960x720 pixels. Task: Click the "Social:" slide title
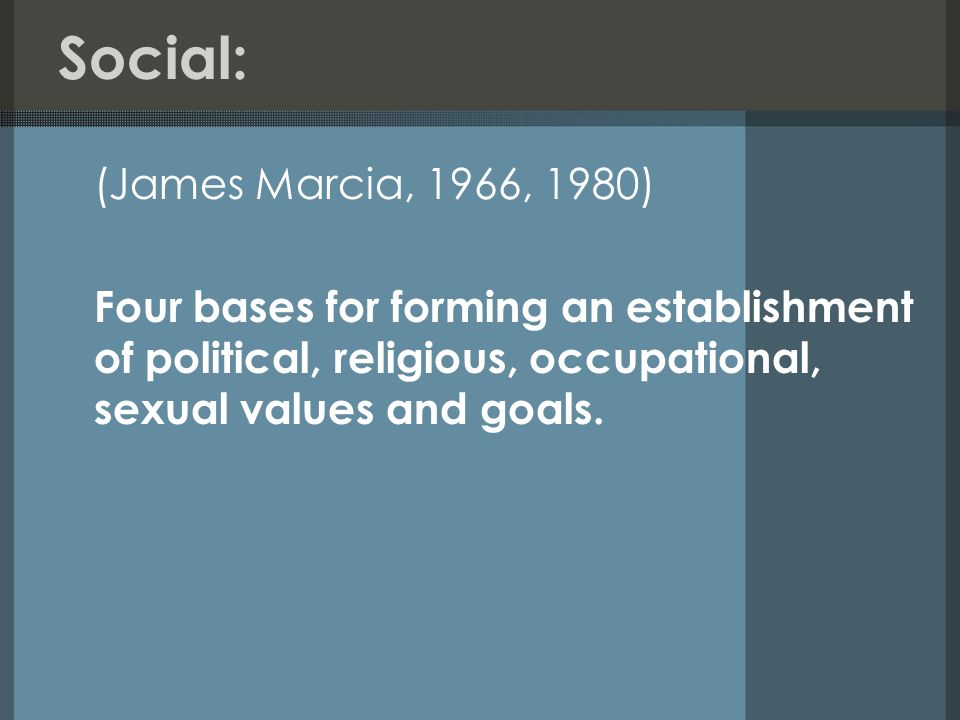pyautogui.click(x=152, y=58)
